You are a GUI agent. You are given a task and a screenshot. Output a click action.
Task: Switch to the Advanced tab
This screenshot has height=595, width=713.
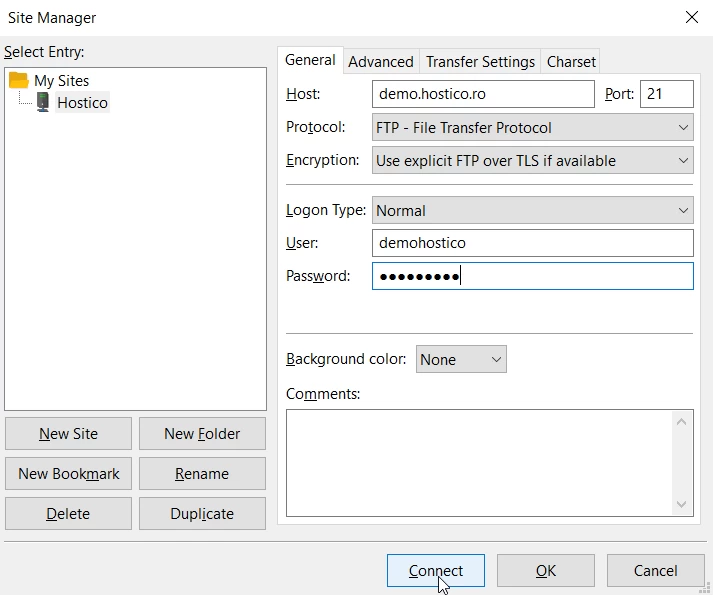pos(380,62)
